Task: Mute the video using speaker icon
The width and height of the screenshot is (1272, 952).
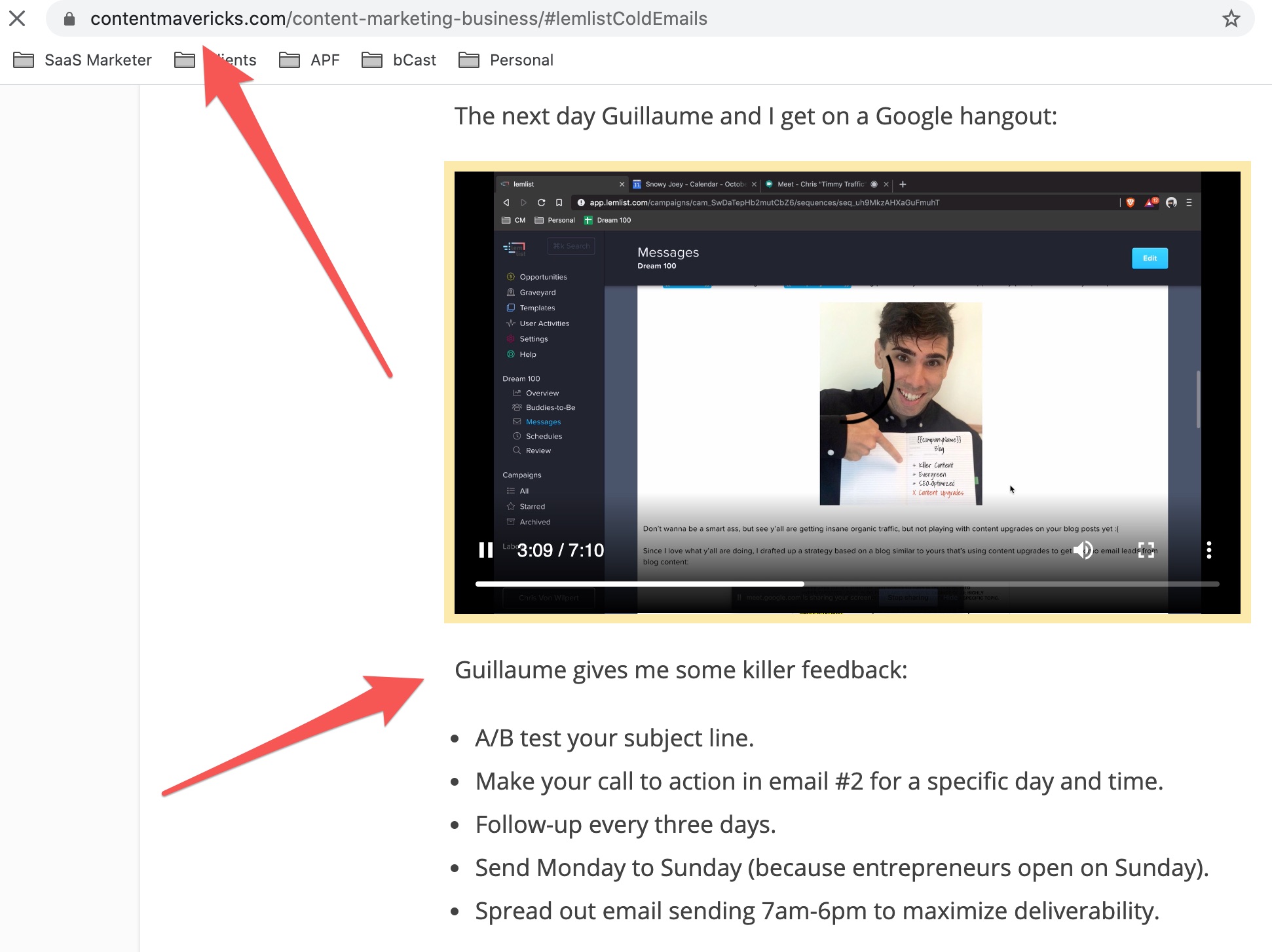Action: (x=1083, y=550)
